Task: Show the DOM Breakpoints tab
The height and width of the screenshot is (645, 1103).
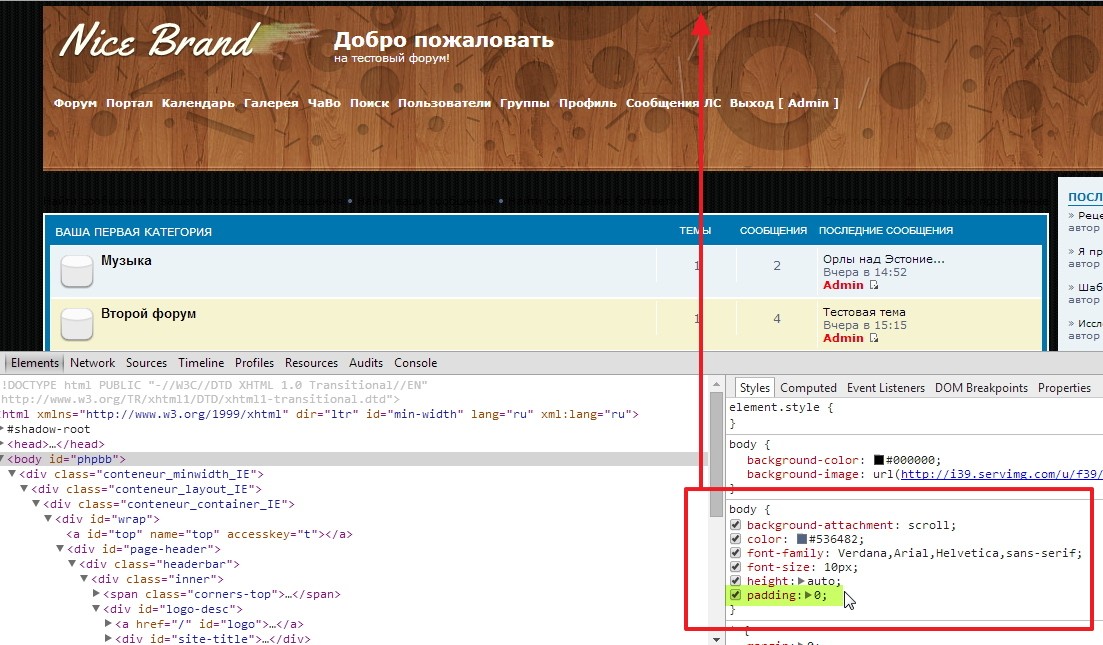Action: click(981, 388)
